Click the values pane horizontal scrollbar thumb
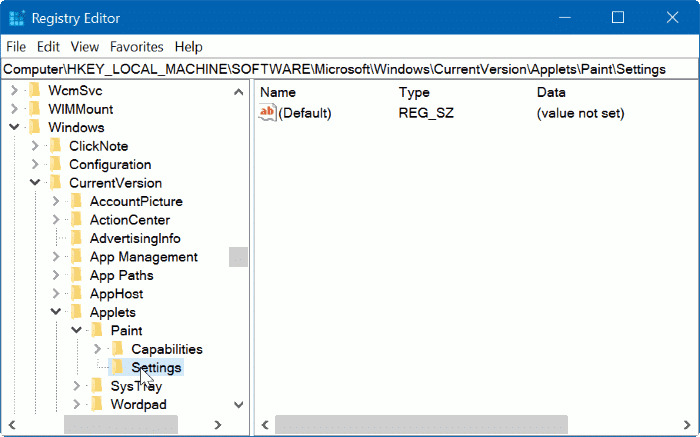This screenshot has width=700, height=437. [421, 425]
